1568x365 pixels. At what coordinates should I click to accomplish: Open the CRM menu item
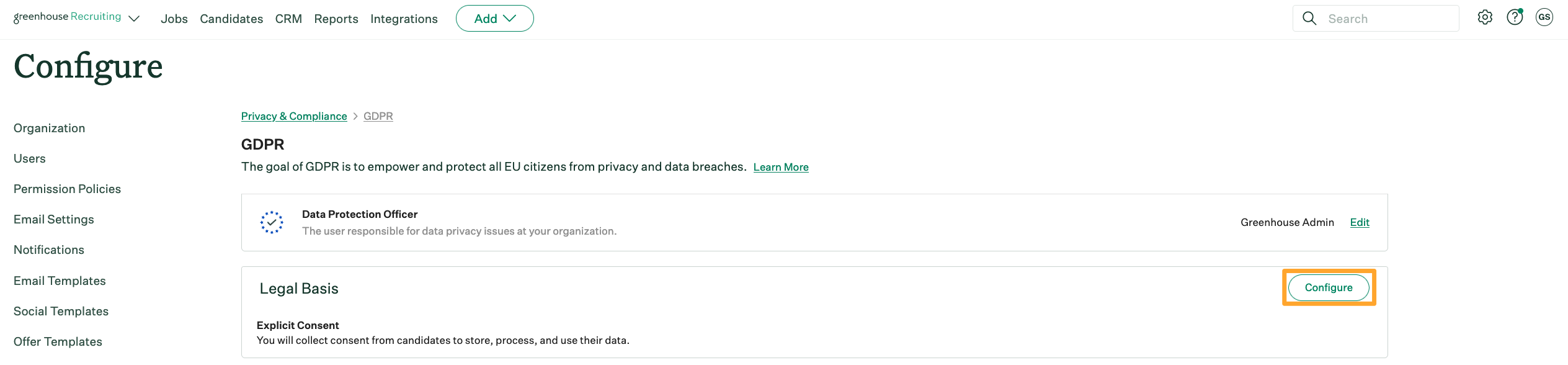pos(288,19)
